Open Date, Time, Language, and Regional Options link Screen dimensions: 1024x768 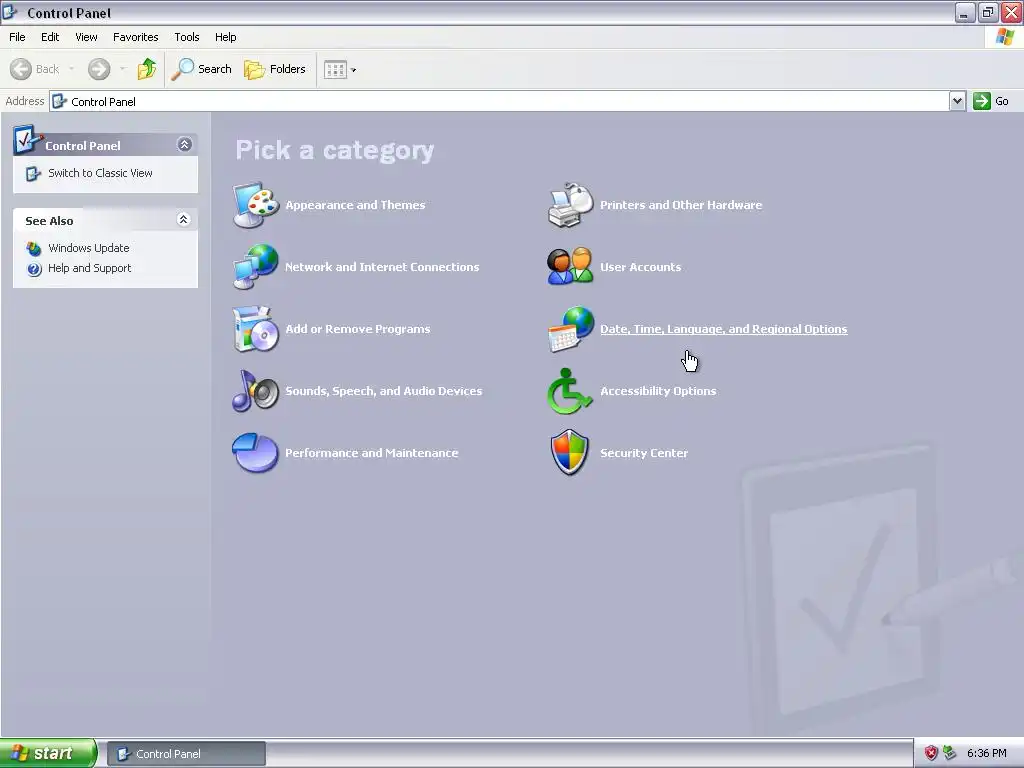coord(724,329)
